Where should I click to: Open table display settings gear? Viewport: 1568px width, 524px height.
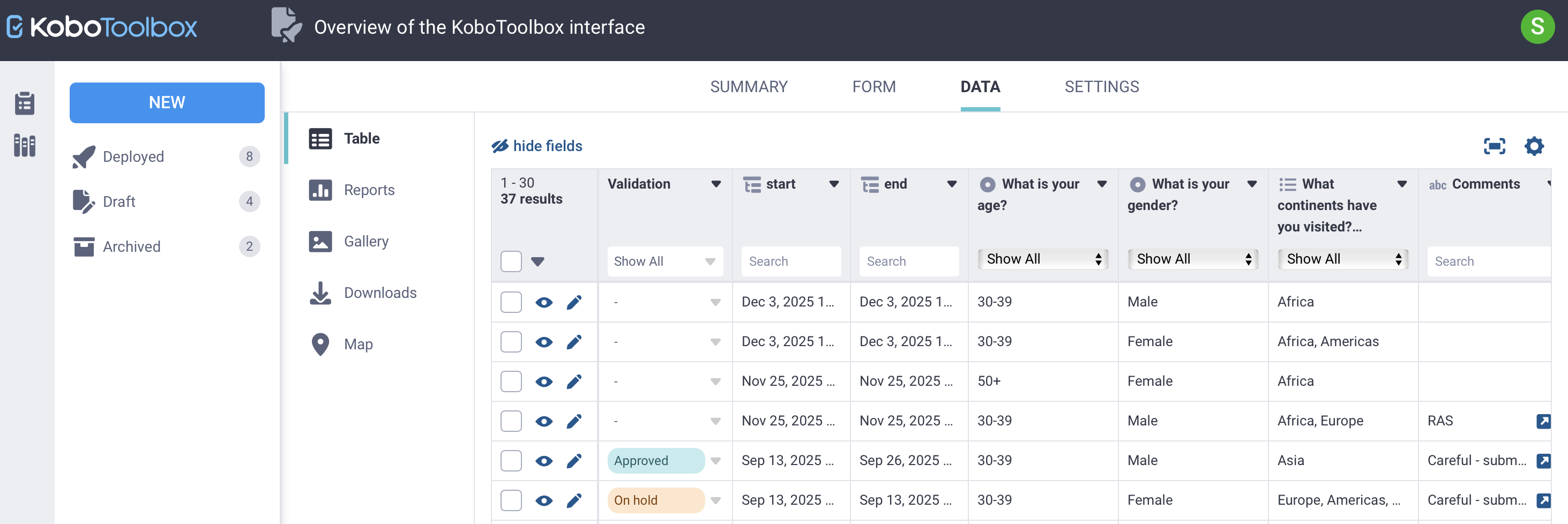(1533, 146)
